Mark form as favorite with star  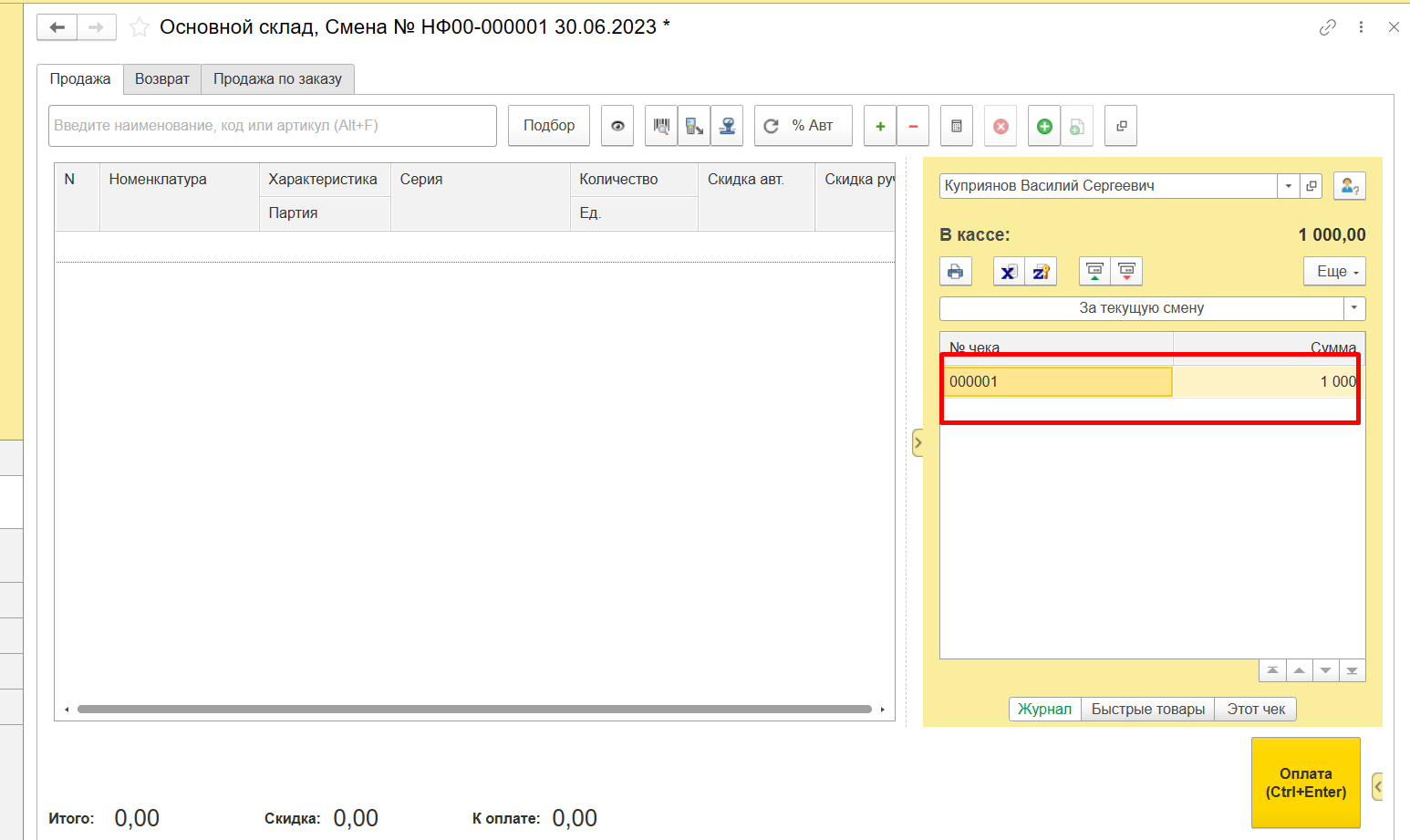(x=139, y=27)
